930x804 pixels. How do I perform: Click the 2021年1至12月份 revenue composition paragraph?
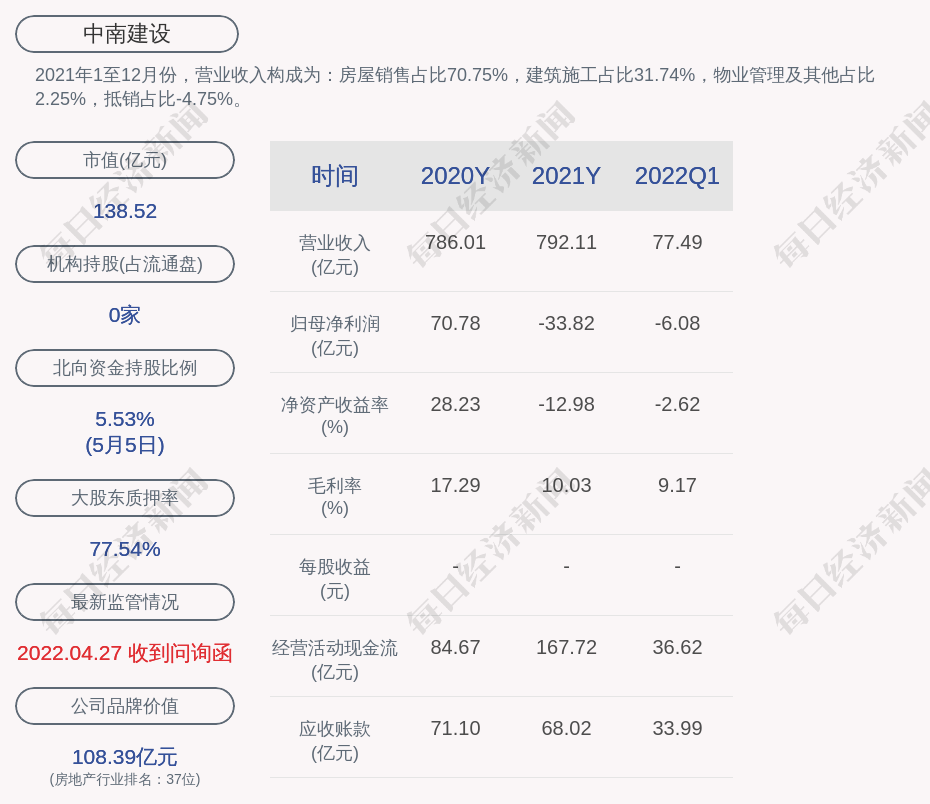(x=454, y=87)
